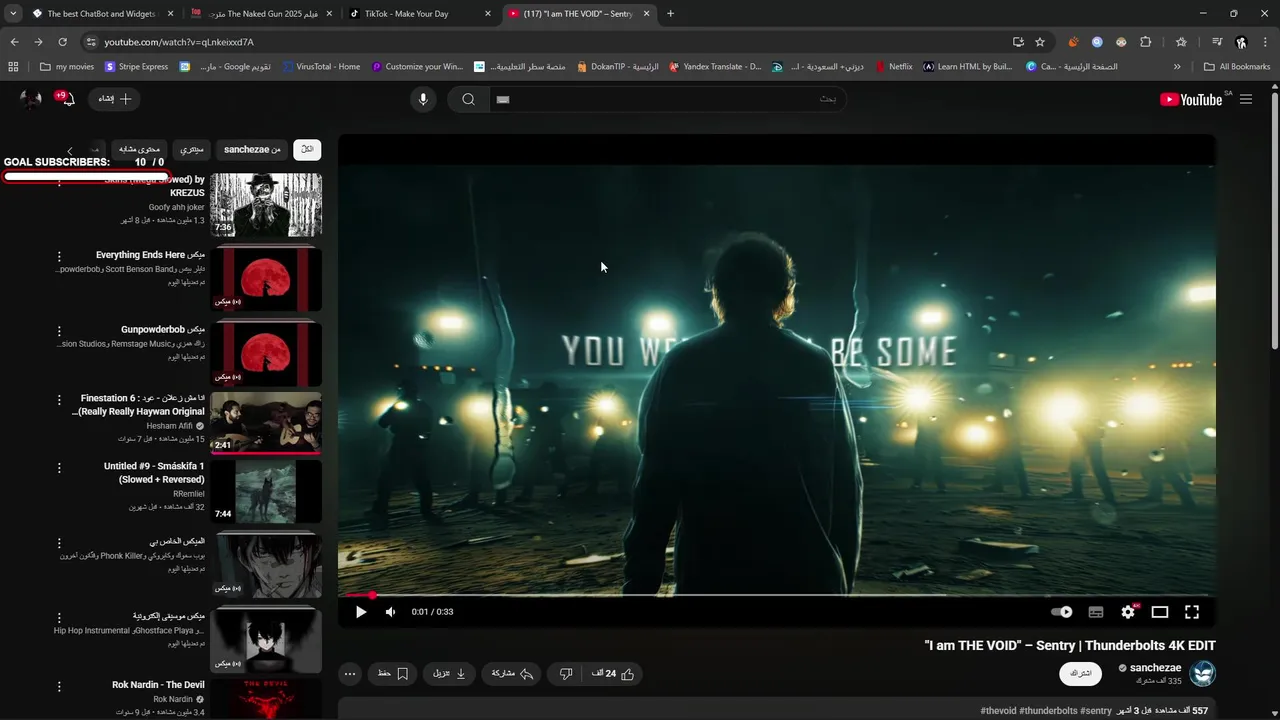Open the browser extensions puzzle icon
This screenshot has height=720, width=1280.
(1146, 42)
